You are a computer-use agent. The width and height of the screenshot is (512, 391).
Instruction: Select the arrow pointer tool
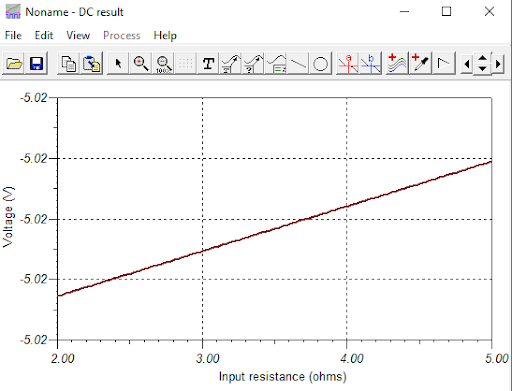[118, 63]
